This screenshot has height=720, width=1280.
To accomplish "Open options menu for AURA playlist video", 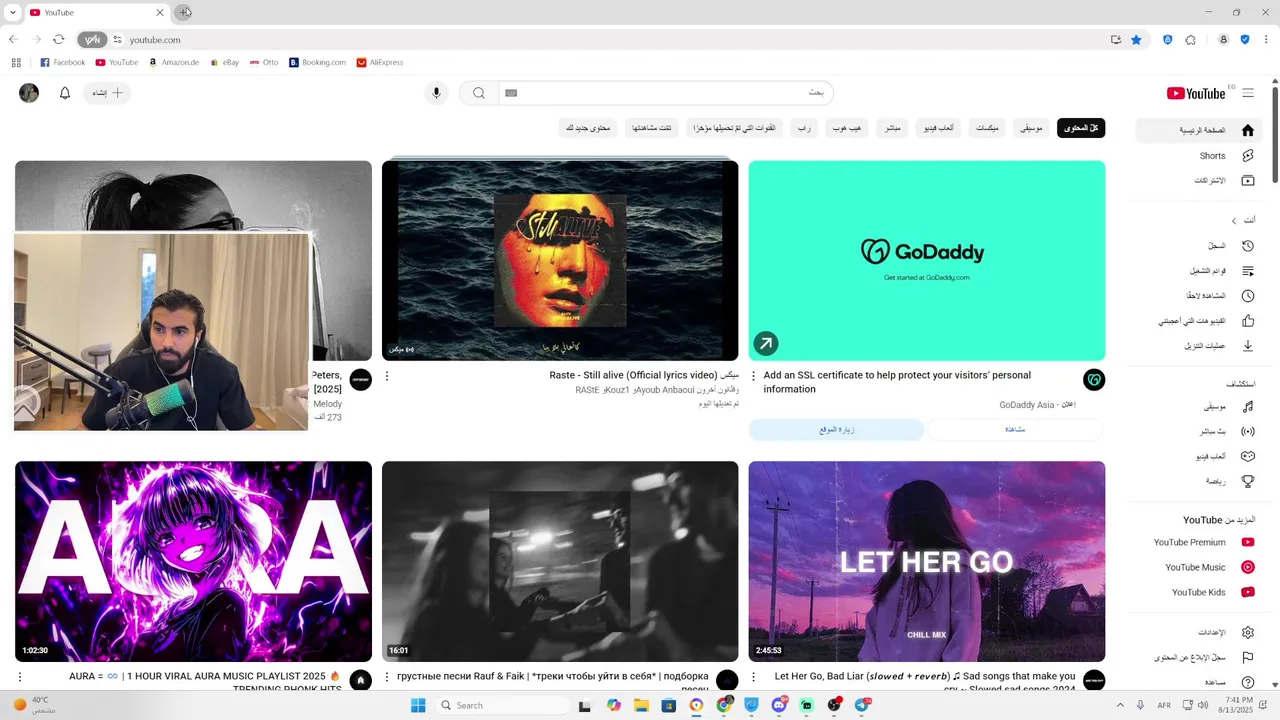I will [20, 677].
